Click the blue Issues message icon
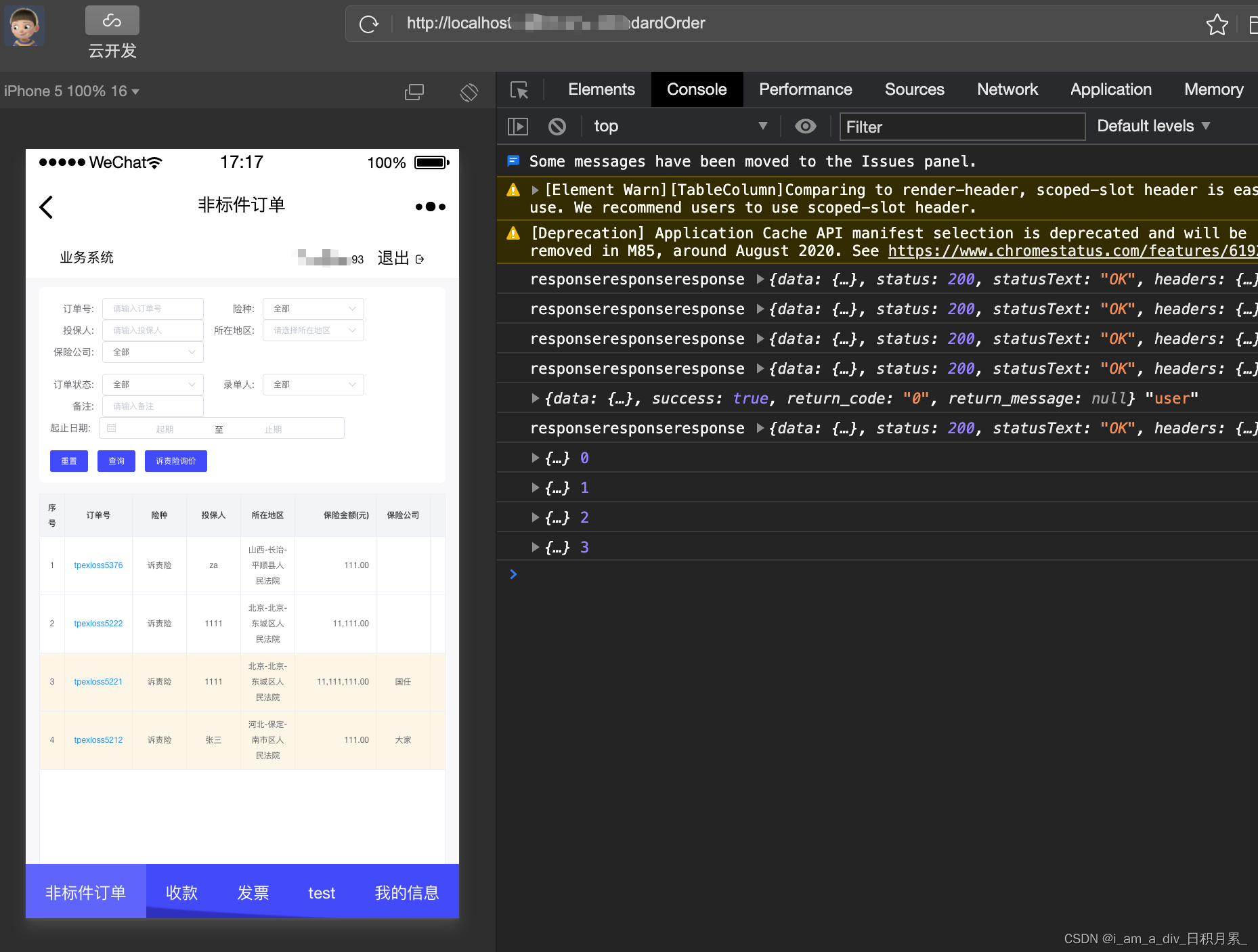Viewport: 1258px width, 952px height. (x=513, y=161)
